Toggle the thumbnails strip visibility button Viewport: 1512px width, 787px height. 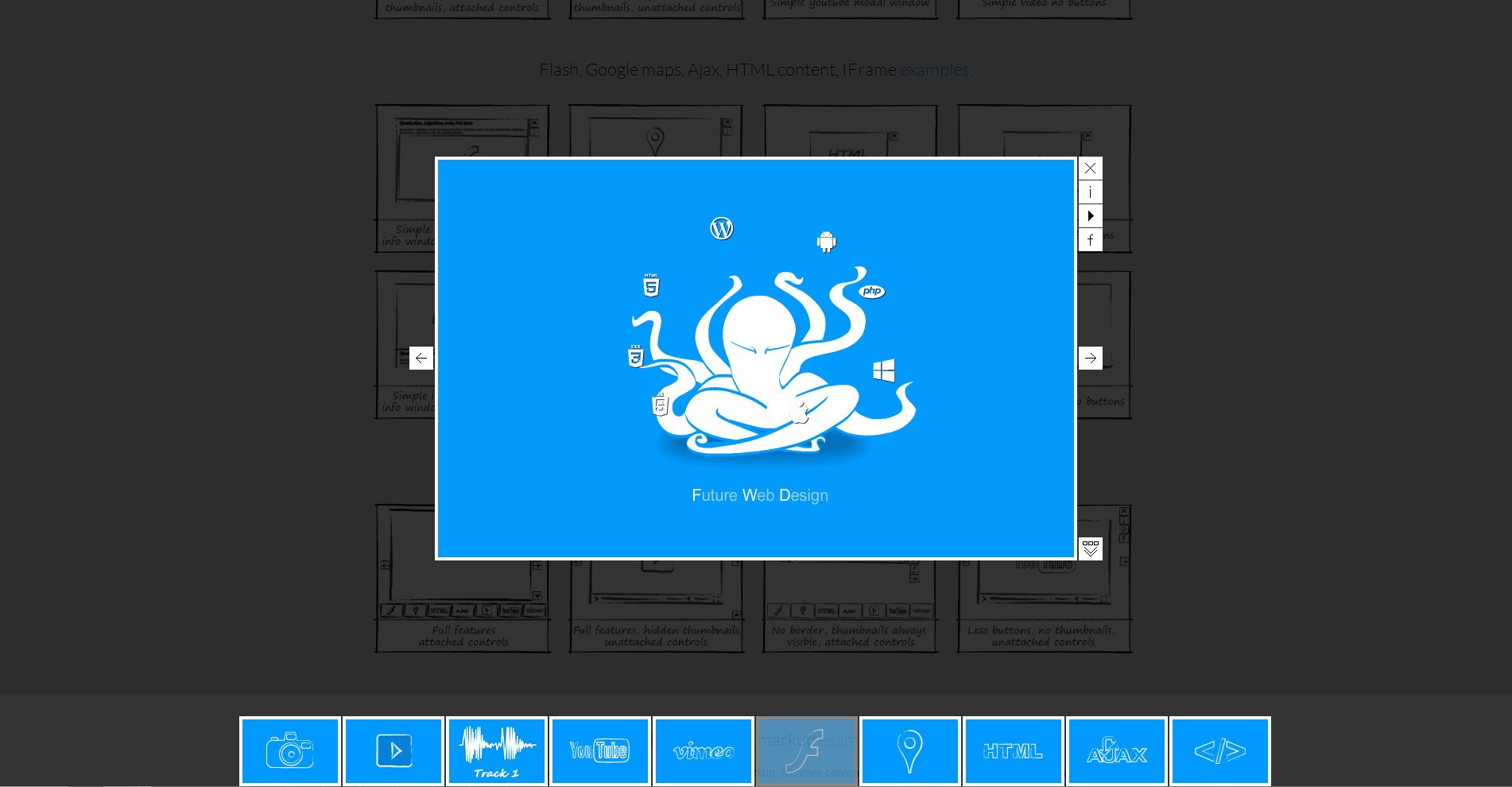1090,549
